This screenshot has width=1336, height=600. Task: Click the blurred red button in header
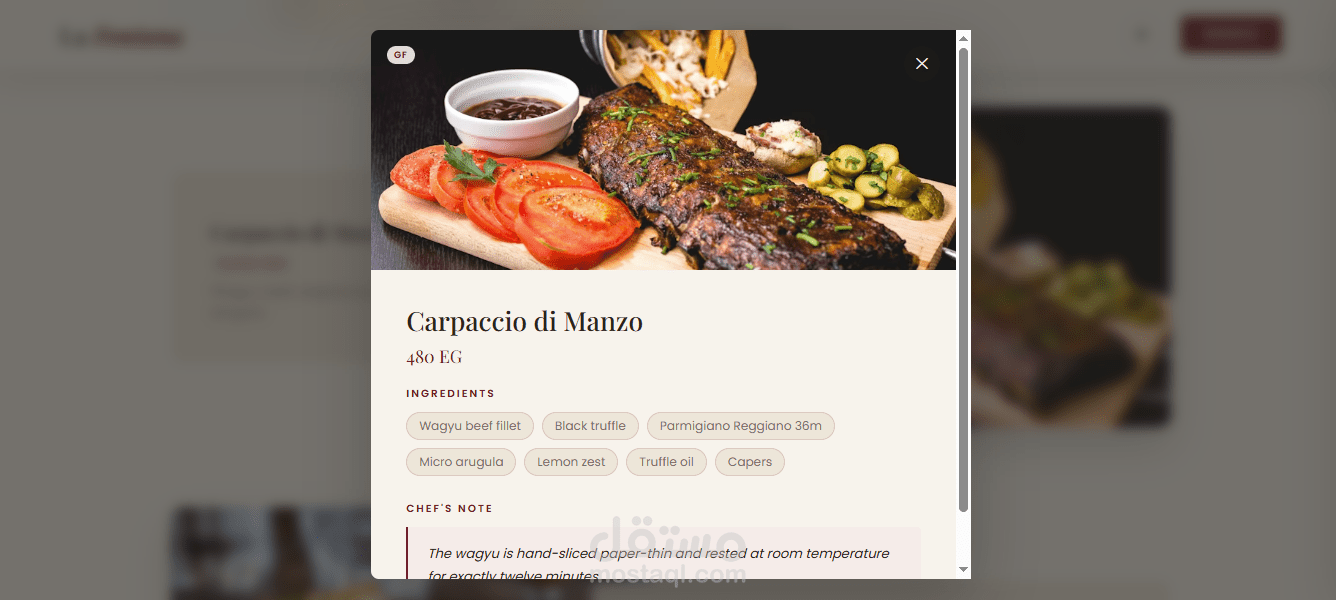1231,34
